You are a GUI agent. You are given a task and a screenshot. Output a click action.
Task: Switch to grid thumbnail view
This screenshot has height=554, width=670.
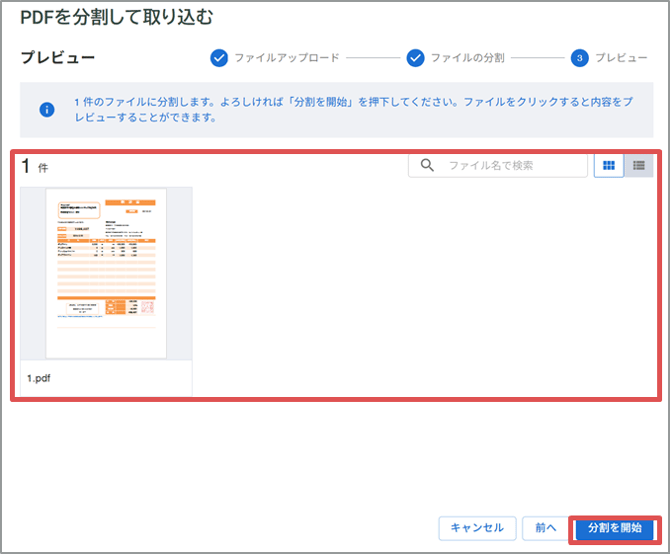(608, 165)
